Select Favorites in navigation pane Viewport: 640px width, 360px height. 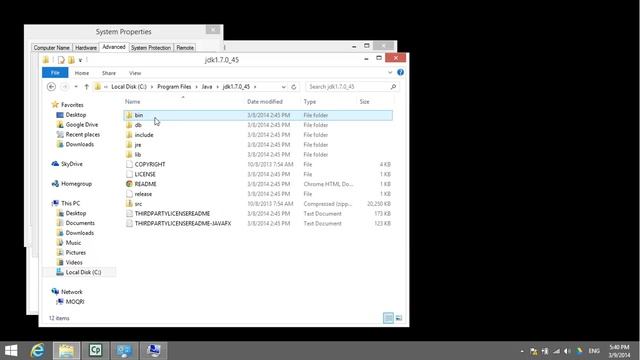(72, 105)
